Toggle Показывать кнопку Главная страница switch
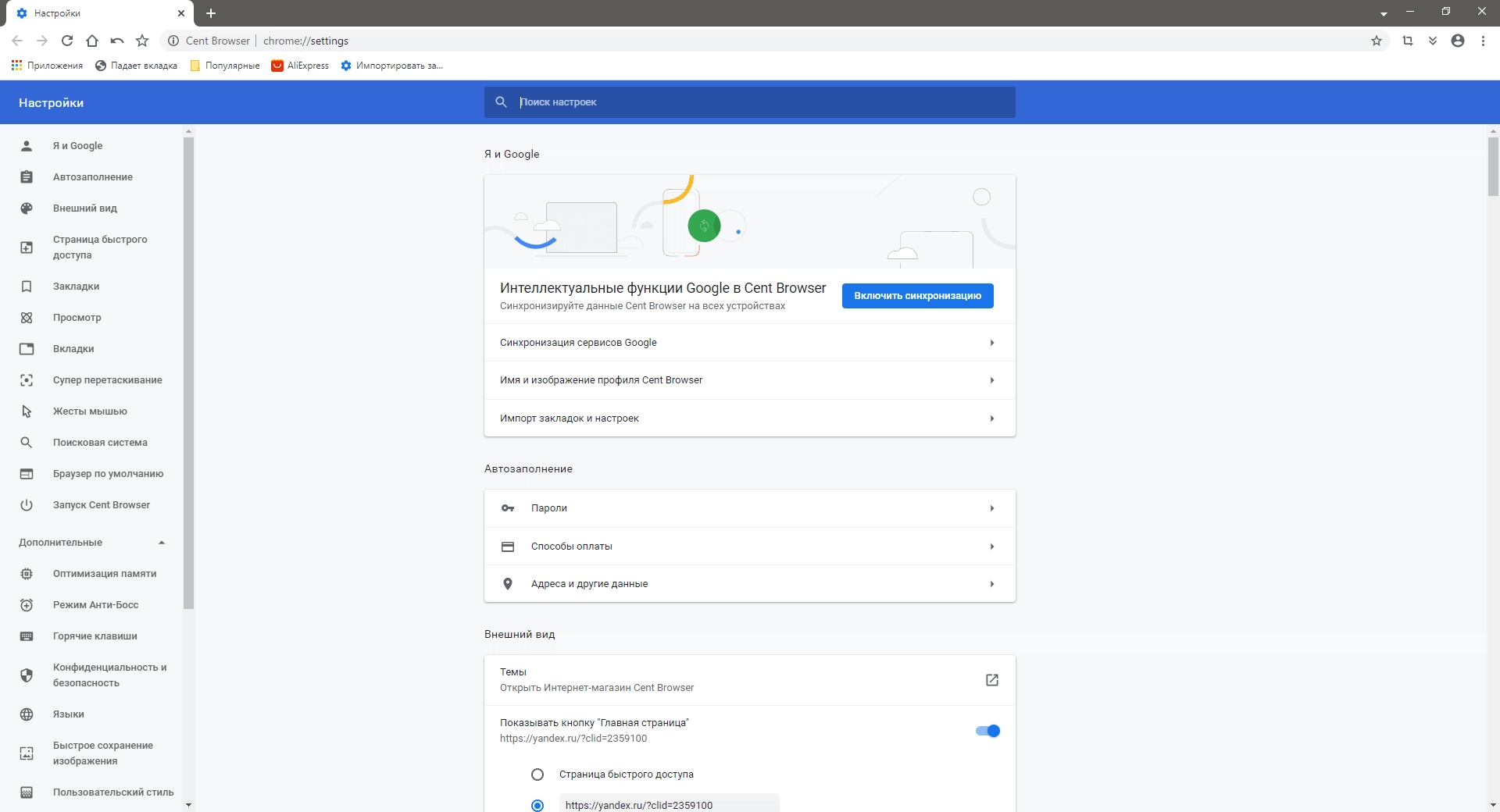Screen dimensions: 1500x812 pyautogui.click(x=987, y=731)
